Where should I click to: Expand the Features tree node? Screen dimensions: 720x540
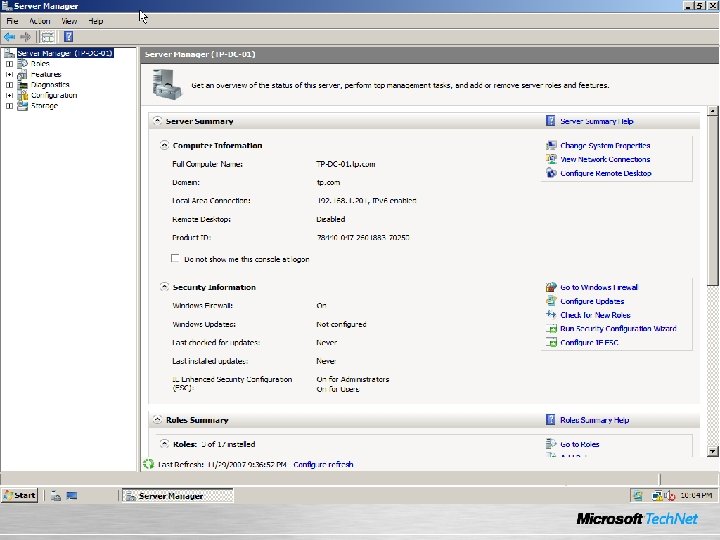(9, 74)
